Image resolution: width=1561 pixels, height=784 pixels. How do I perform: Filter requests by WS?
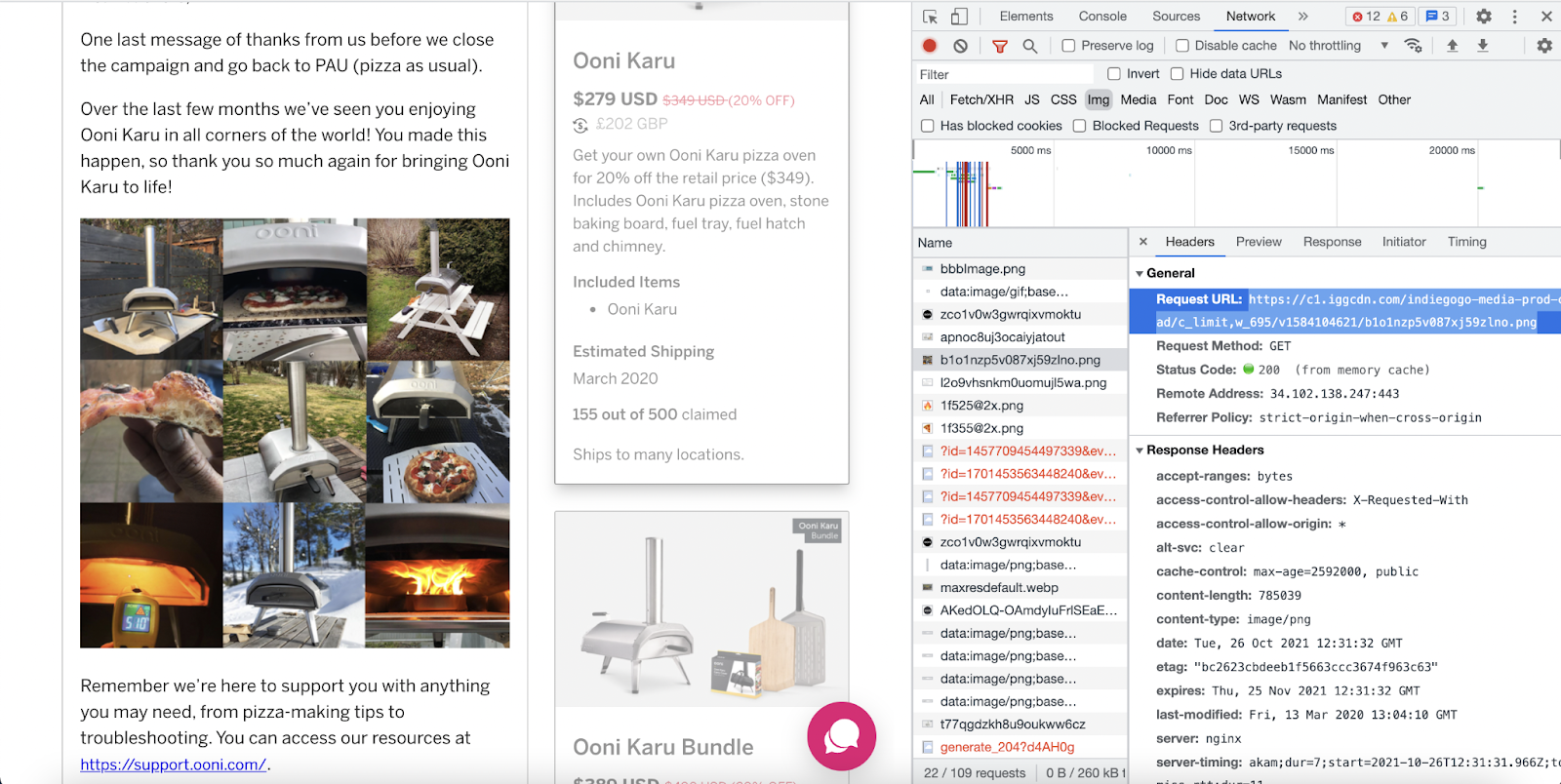(x=1249, y=100)
